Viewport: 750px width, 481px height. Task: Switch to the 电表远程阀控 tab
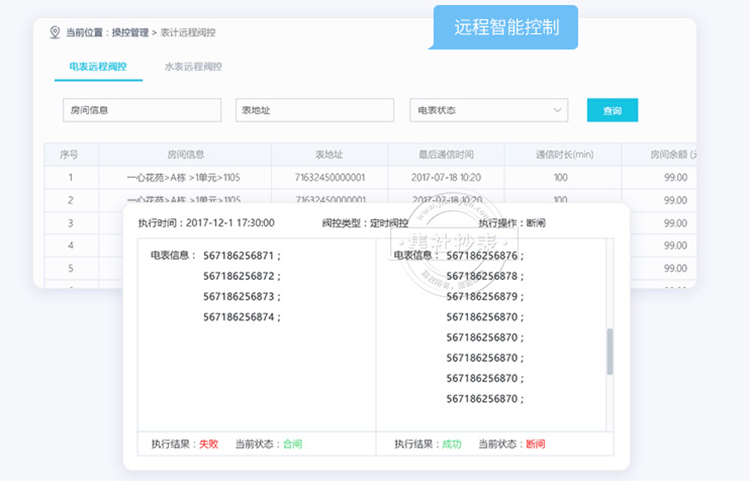point(98,67)
